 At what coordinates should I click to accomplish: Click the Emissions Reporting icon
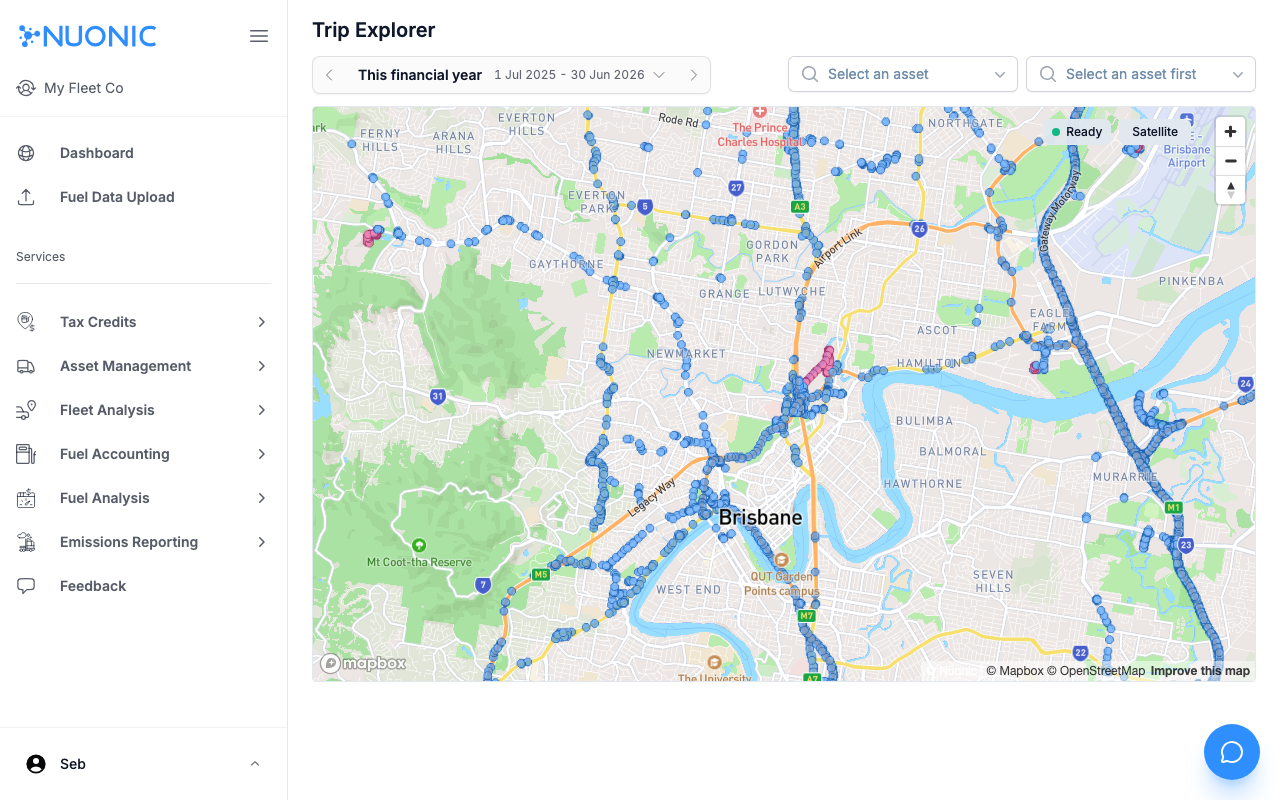point(26,542)
